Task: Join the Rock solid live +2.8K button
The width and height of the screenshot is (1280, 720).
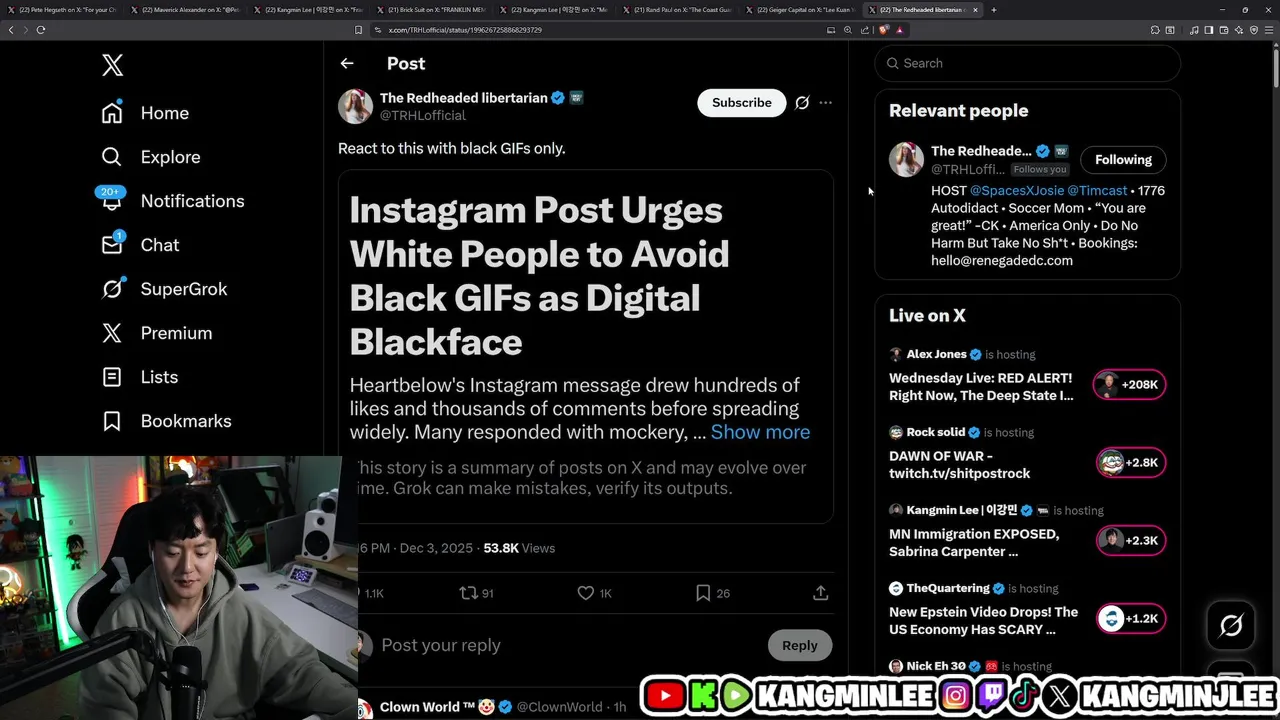Action: (x=1131, y=463)
